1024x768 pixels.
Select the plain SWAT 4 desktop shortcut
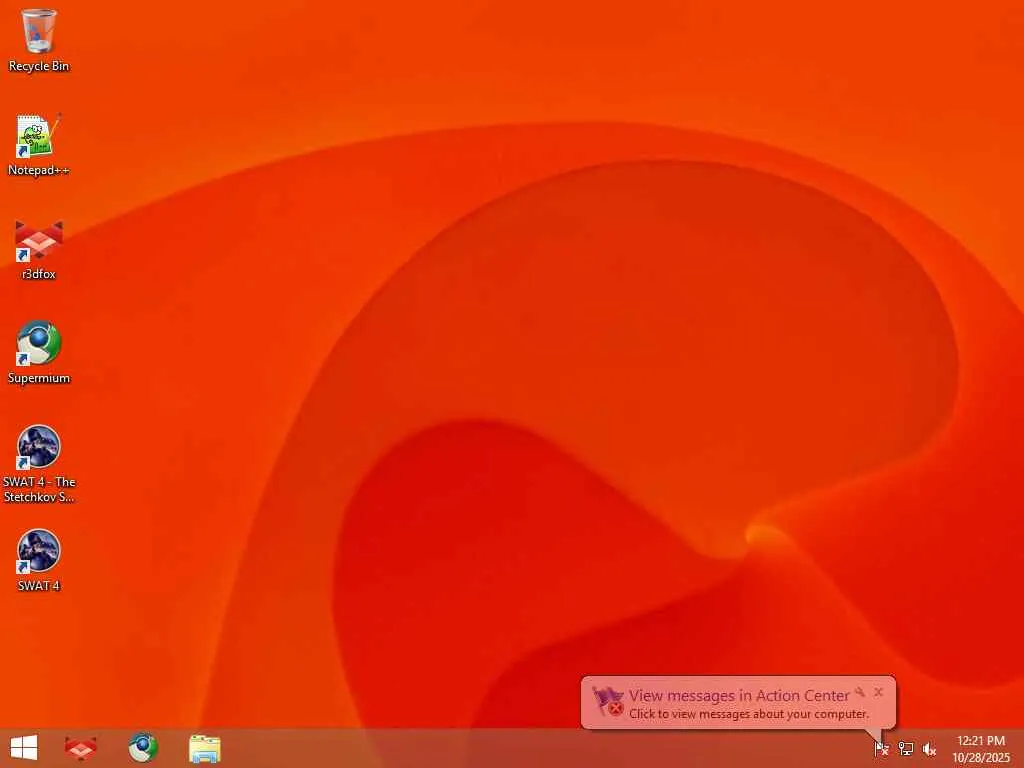pos(39,560)
